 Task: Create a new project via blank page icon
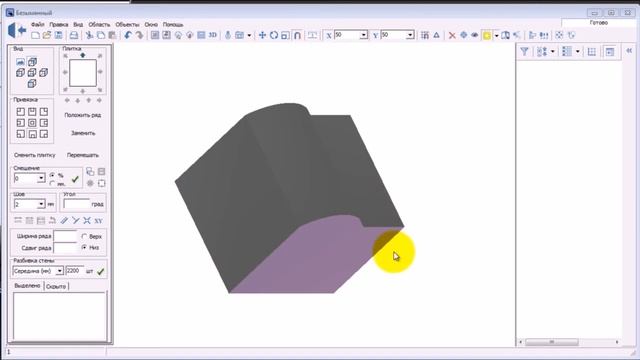pos(36,36)
